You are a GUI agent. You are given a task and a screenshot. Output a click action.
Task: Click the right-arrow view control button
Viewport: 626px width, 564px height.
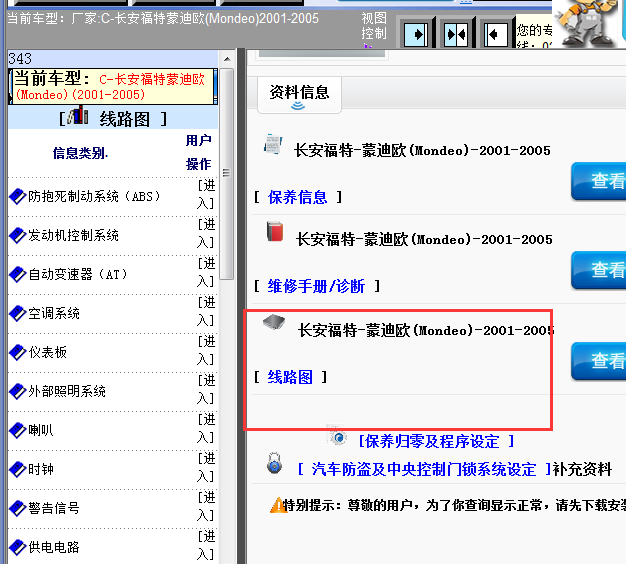[x=416, y=34]
